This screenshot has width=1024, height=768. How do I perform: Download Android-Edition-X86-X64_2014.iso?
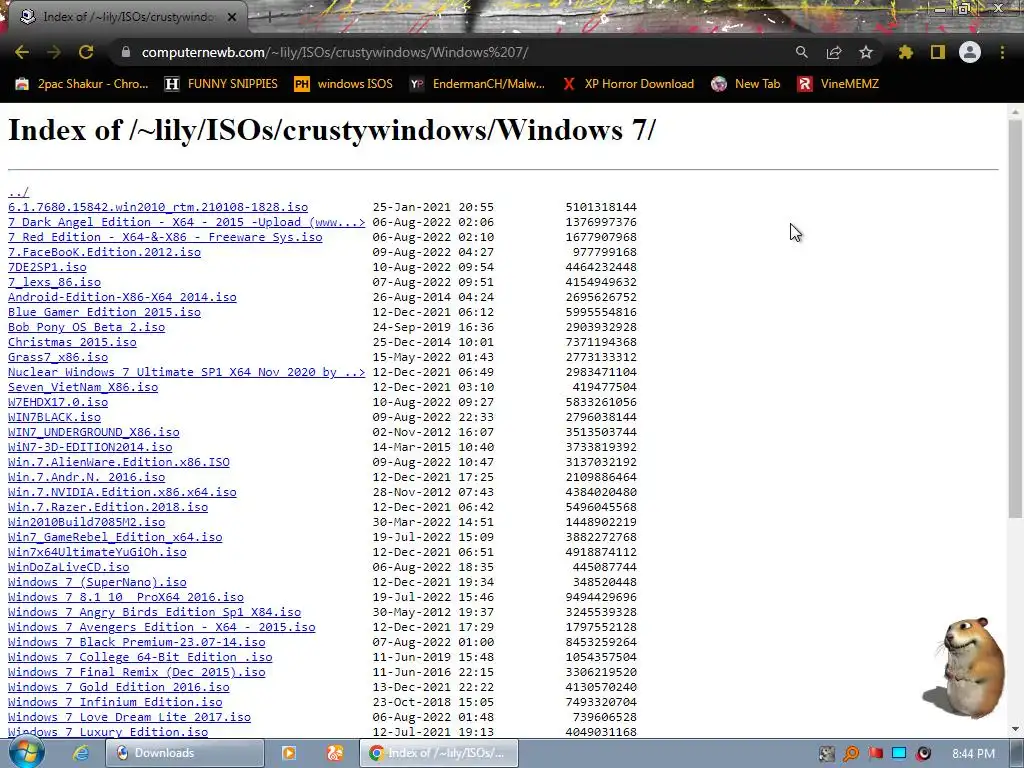pyautogui.click(x=122, y=297)
